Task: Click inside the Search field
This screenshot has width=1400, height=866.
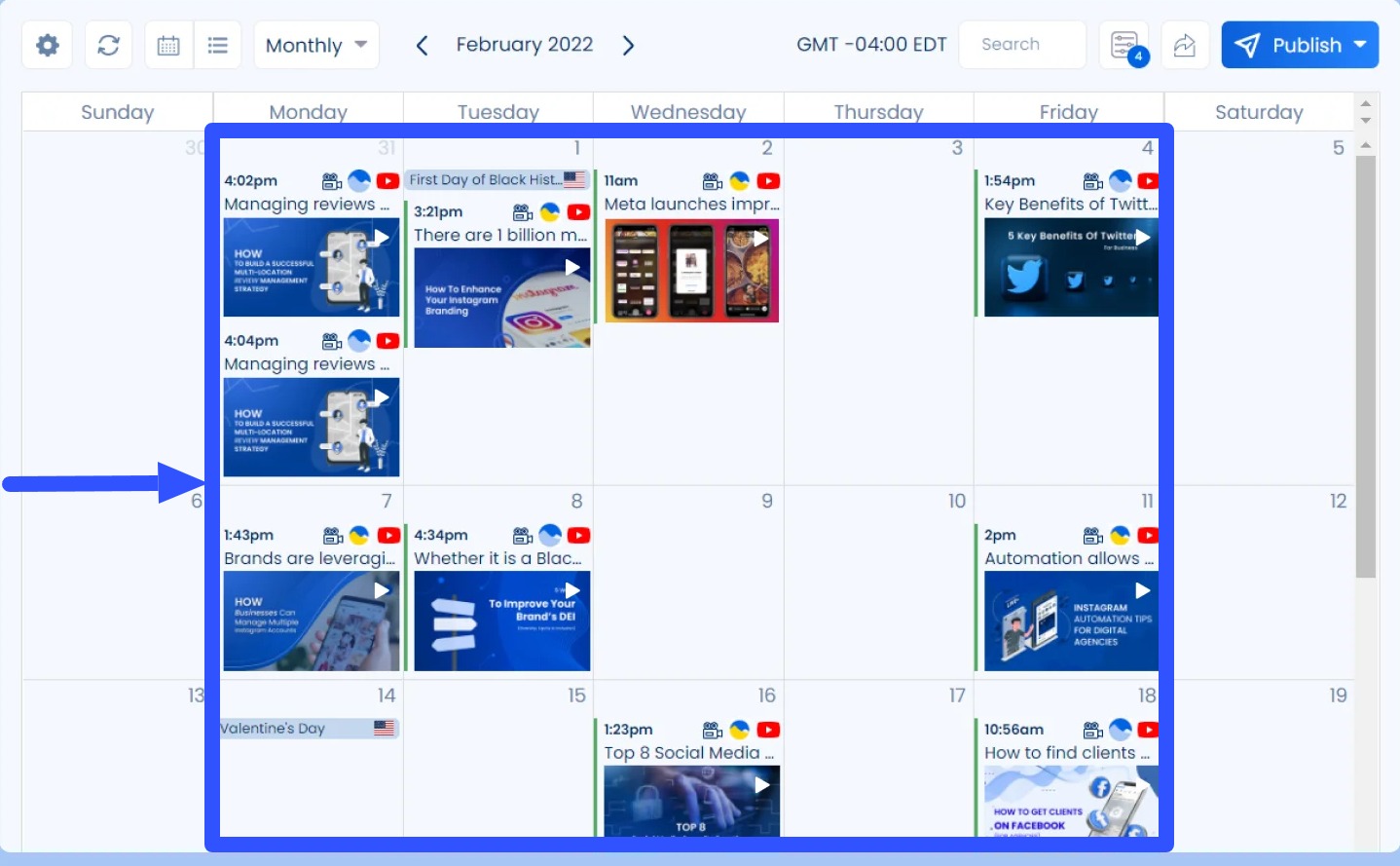Action: point(1021,45)
